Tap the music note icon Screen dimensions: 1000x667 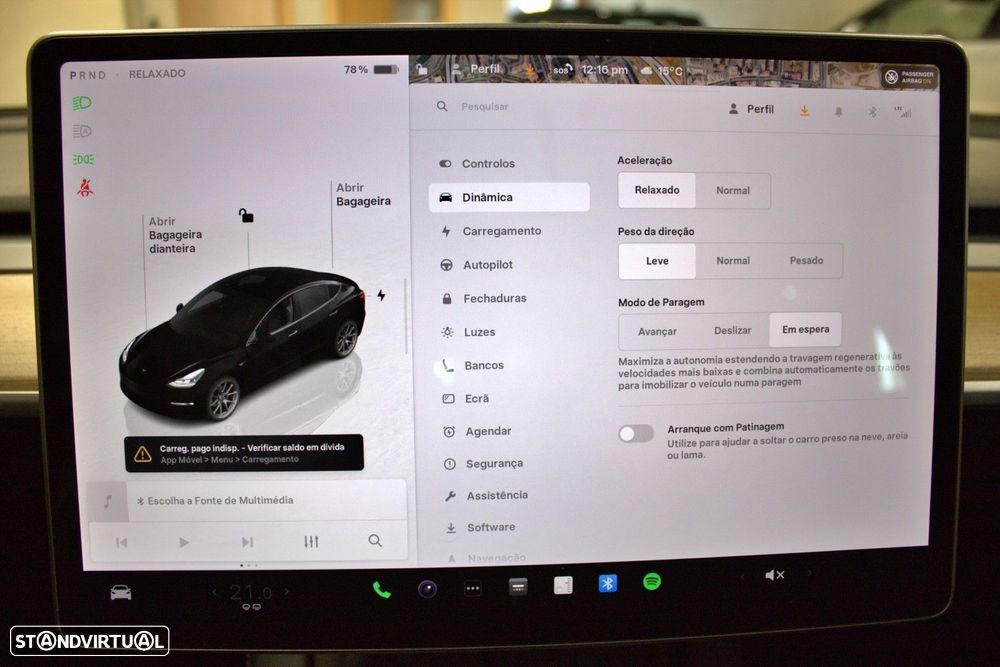click(108, 501)
